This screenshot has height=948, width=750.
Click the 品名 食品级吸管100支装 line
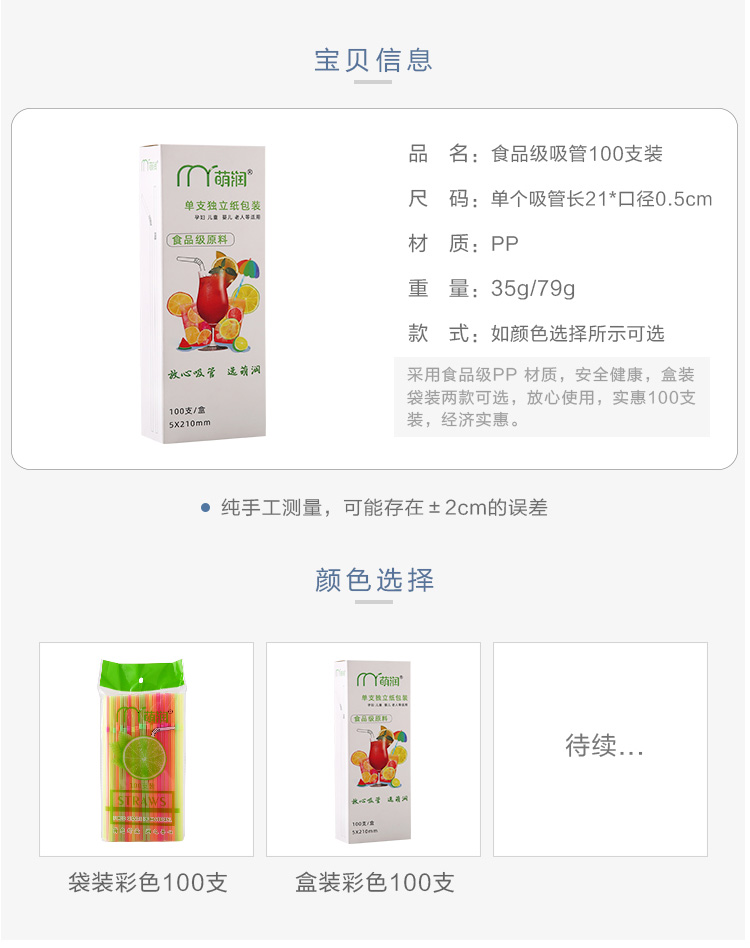click(535, 154)
